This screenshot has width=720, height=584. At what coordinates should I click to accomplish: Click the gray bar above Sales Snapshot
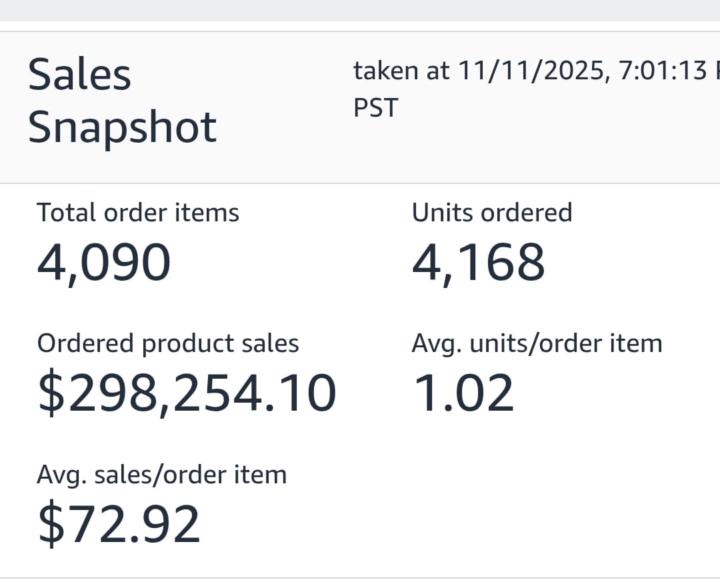[x=360, y=10]
